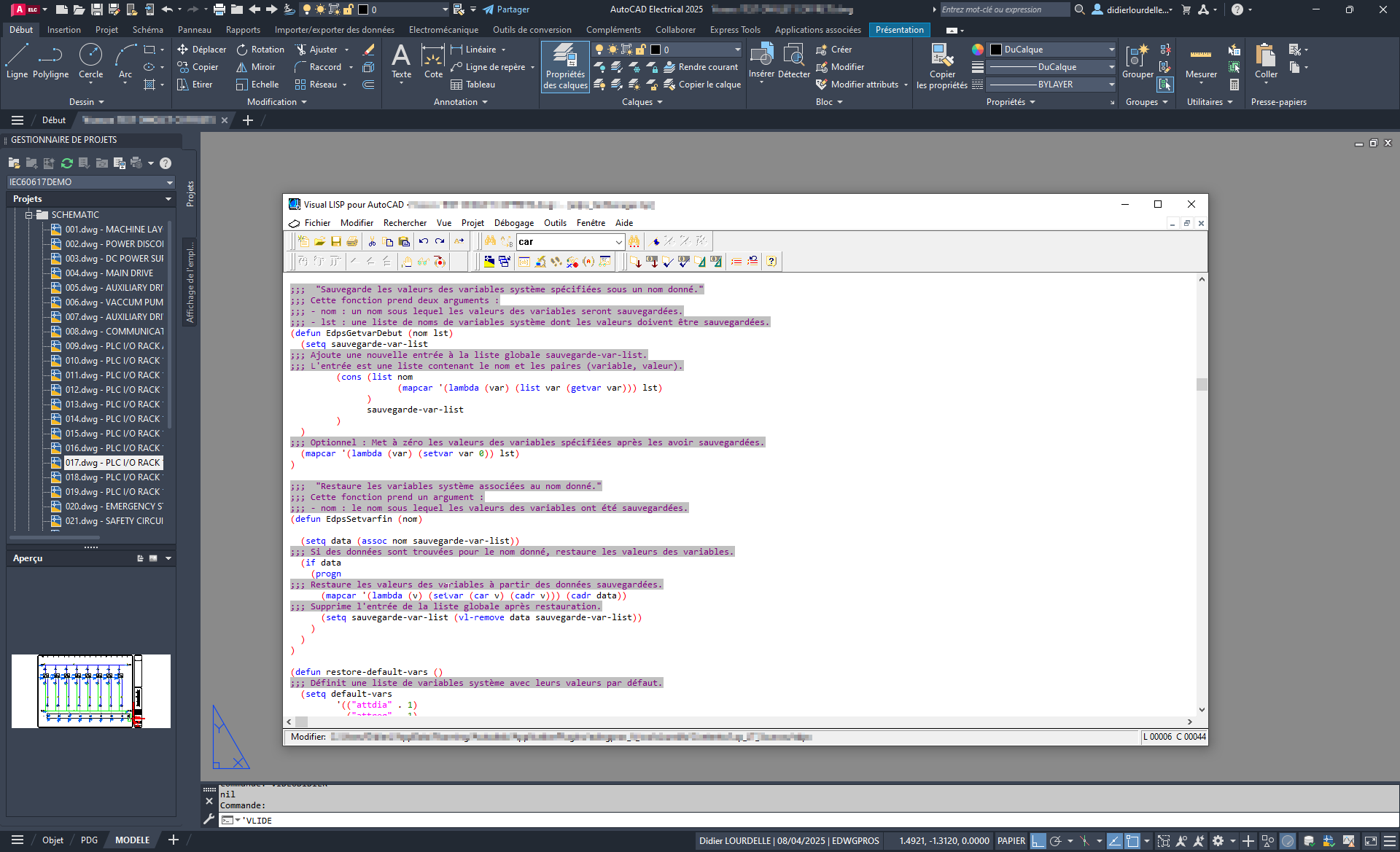This screenshot has width=1400, height=852.
Task: Click the Coller clipboard icon
Action: 1266,61
